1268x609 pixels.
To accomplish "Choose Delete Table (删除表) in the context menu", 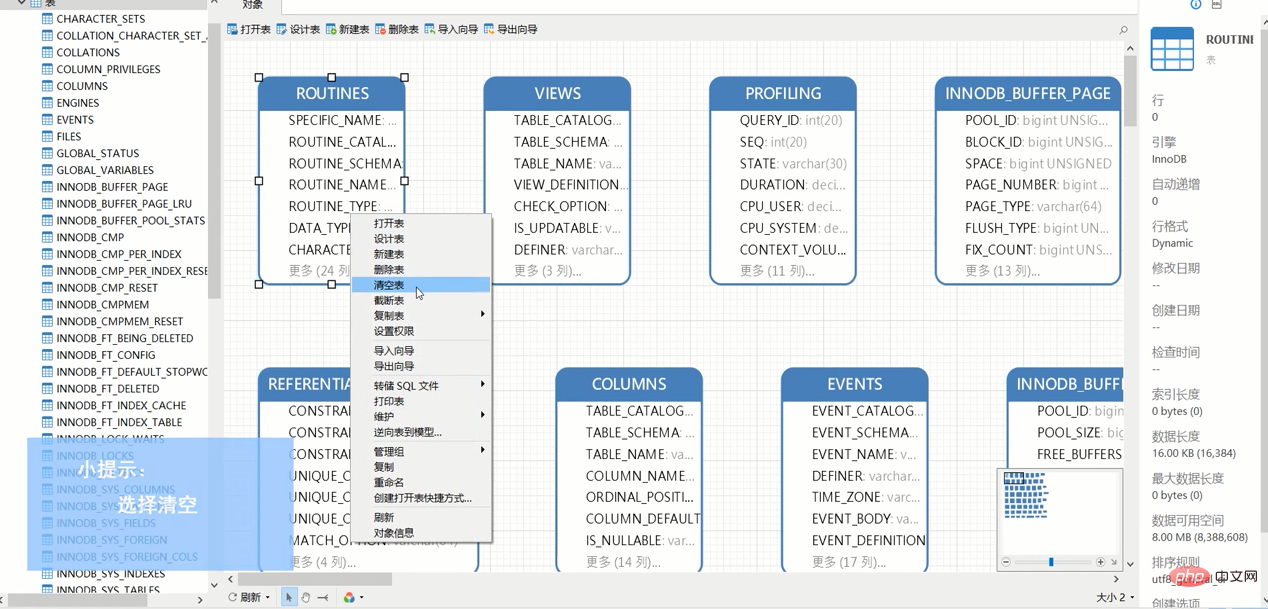I will [x=421, y=270].
